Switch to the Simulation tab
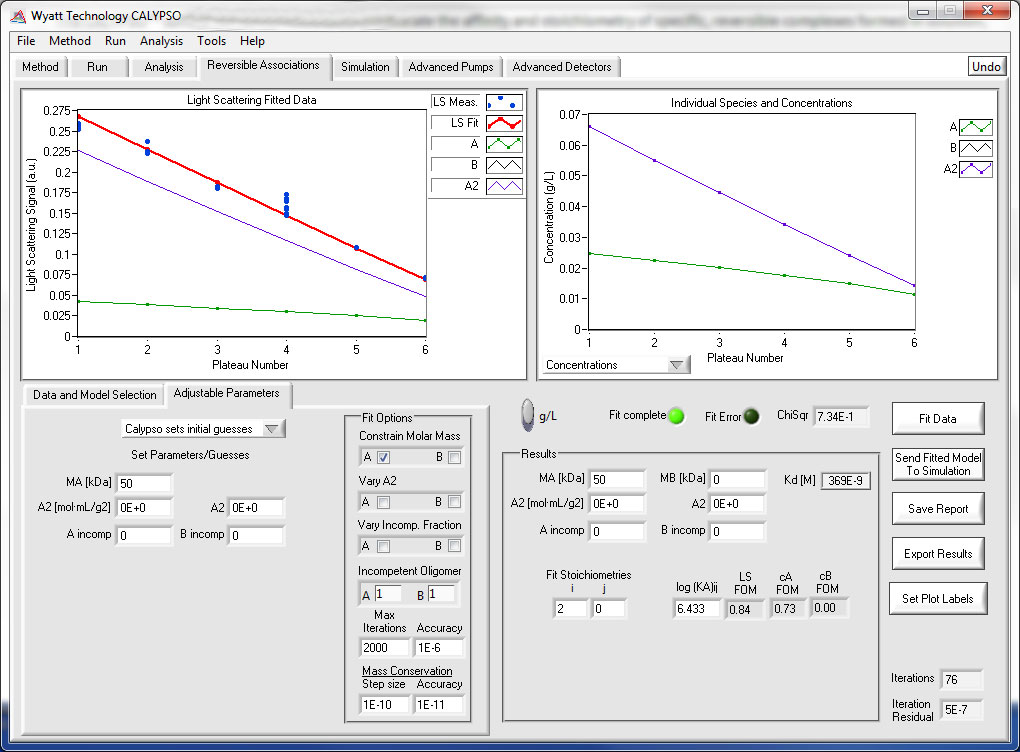Screen dimensions: 1020x752 pos(365,67)
